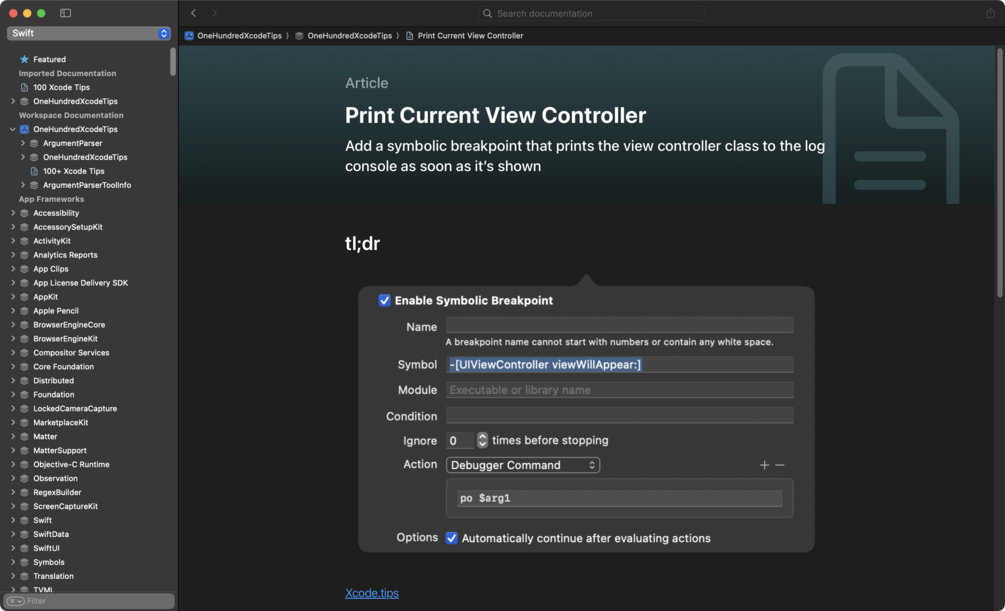Expand the Analytics Reports framework
The image size is (1005, 611).
13,255
